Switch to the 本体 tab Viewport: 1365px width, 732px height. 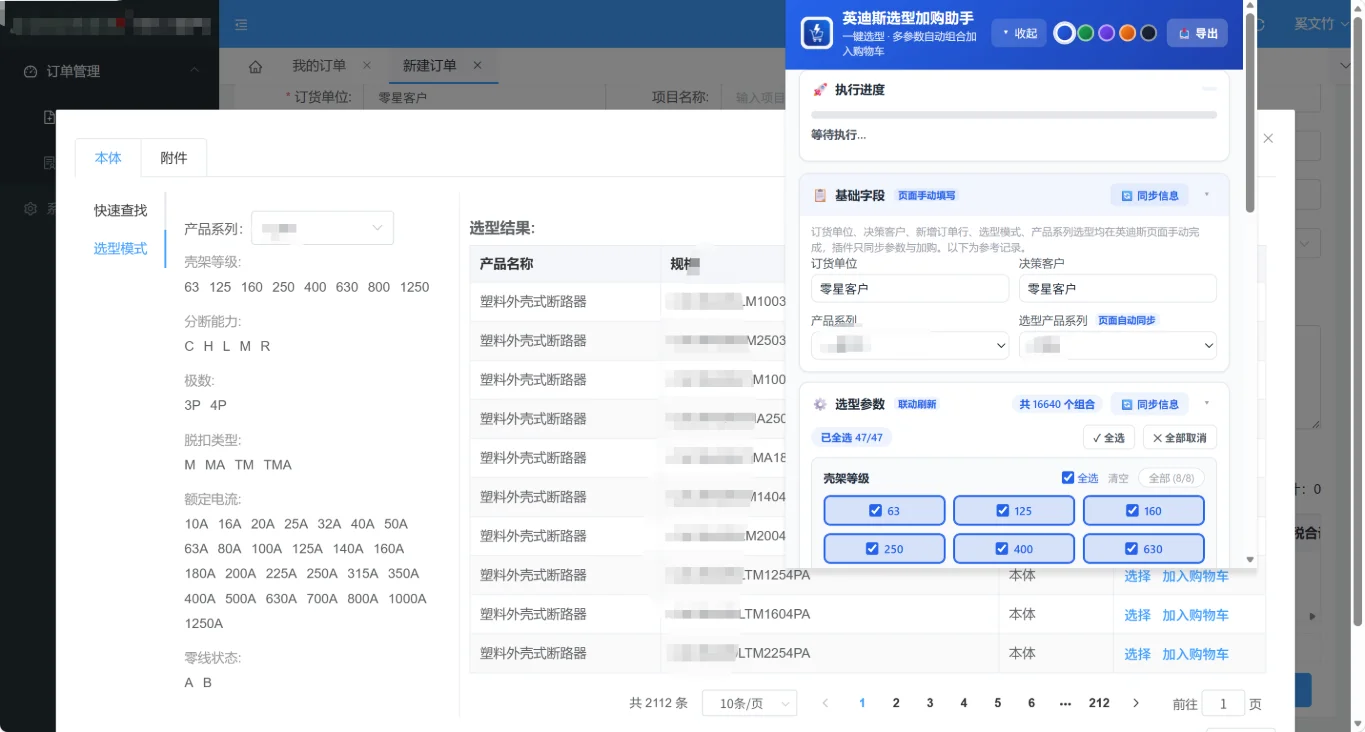coord(108,158)
